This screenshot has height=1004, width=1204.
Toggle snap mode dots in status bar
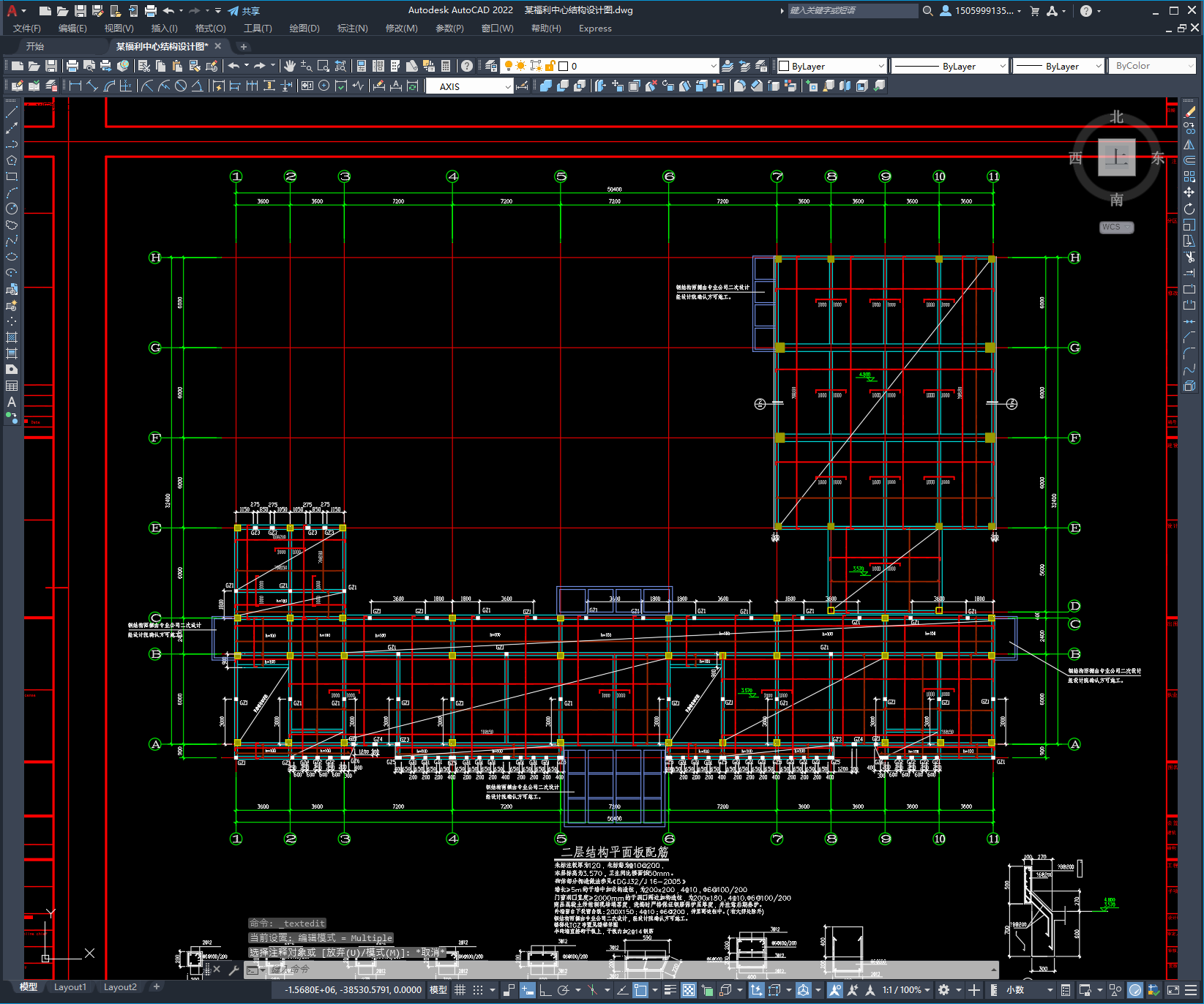[478, 989]
